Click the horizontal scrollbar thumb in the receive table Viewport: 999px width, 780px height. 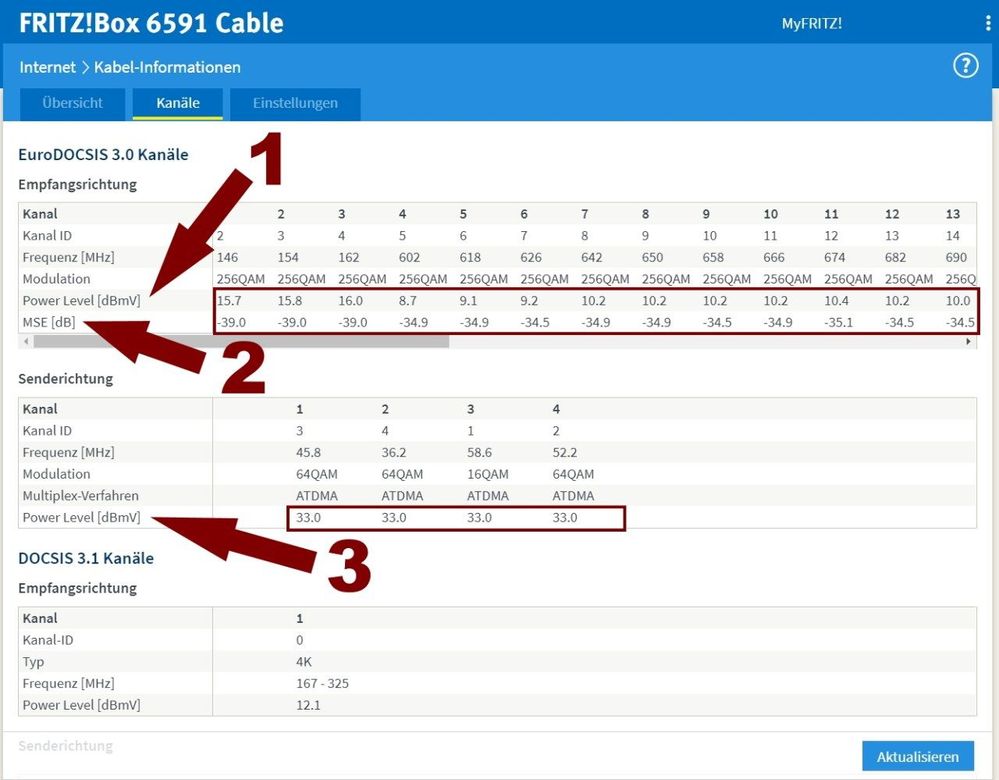[x=241, y=342]
